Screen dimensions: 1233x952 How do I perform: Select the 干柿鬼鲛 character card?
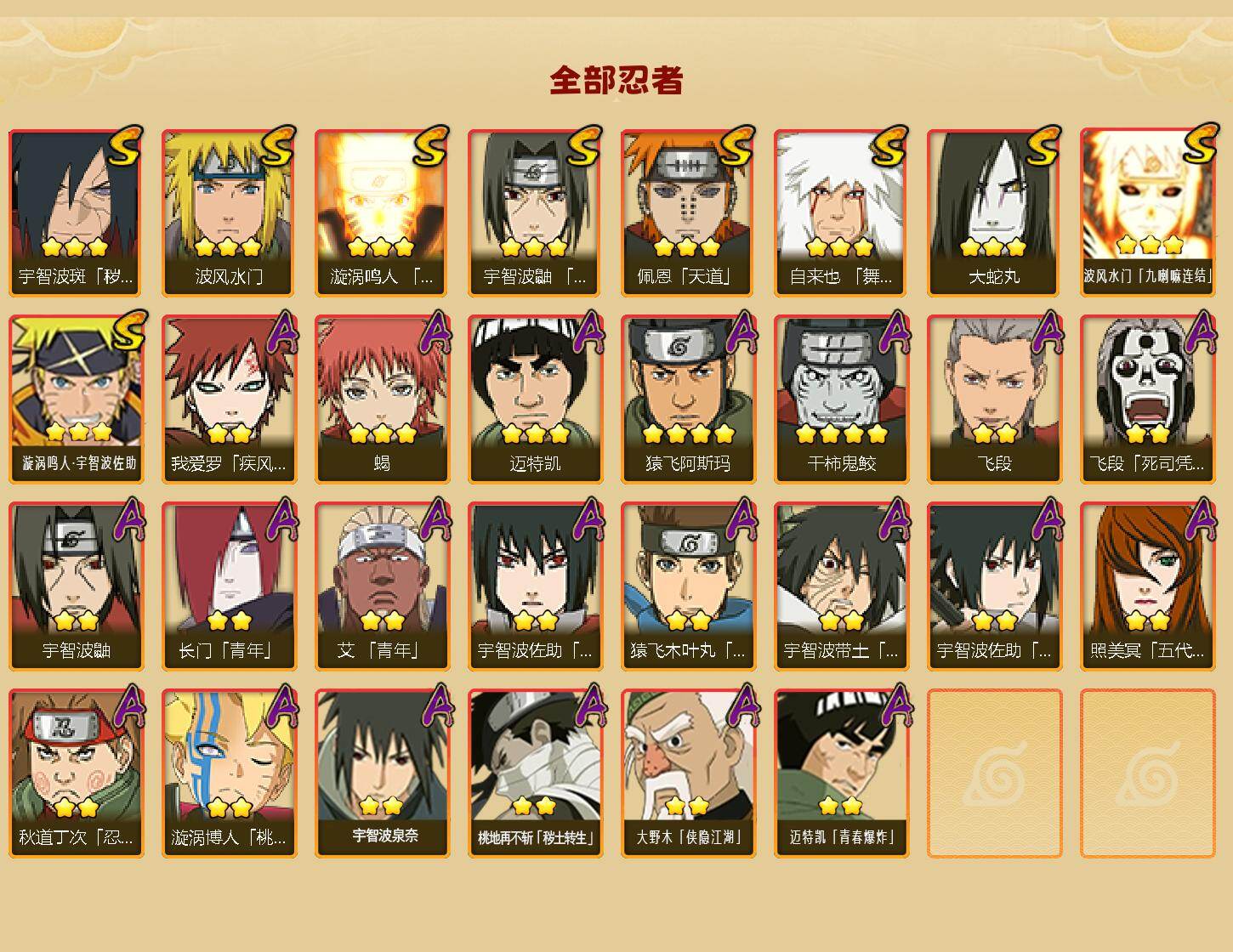pyautogui.click(x=841, y=399)
